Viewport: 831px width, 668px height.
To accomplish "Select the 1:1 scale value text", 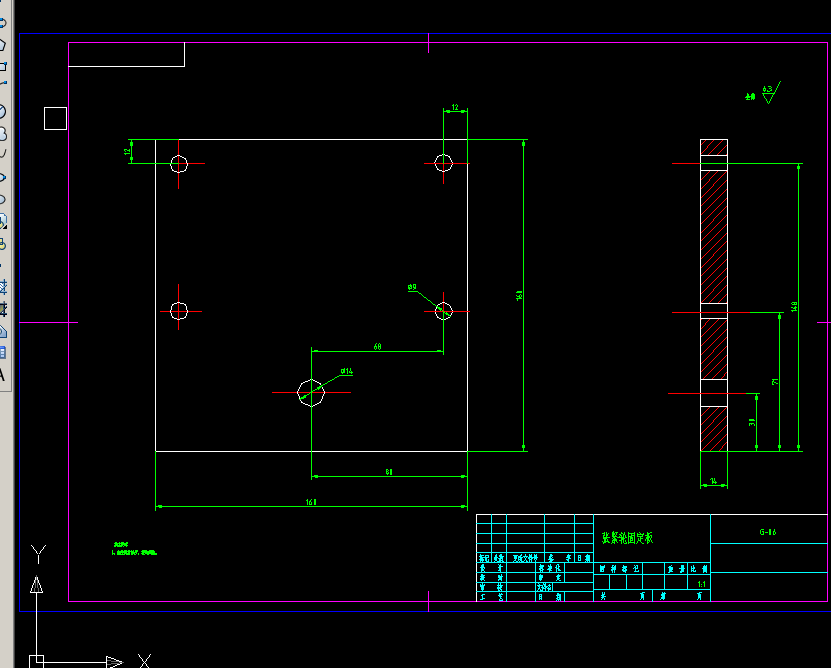I will point(702,584).
